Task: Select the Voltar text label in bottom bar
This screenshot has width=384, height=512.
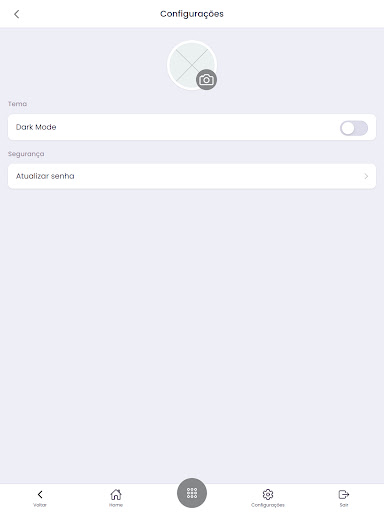Action: click(40, 505)
